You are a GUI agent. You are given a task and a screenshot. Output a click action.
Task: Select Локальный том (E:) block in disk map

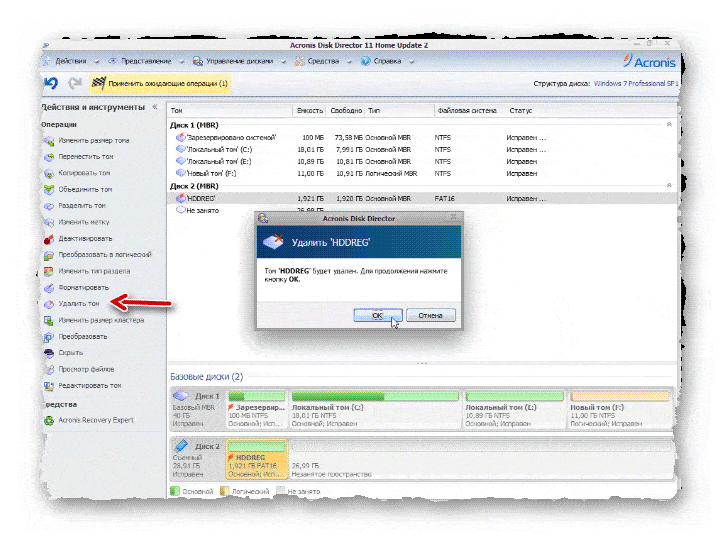coord(515,409)
